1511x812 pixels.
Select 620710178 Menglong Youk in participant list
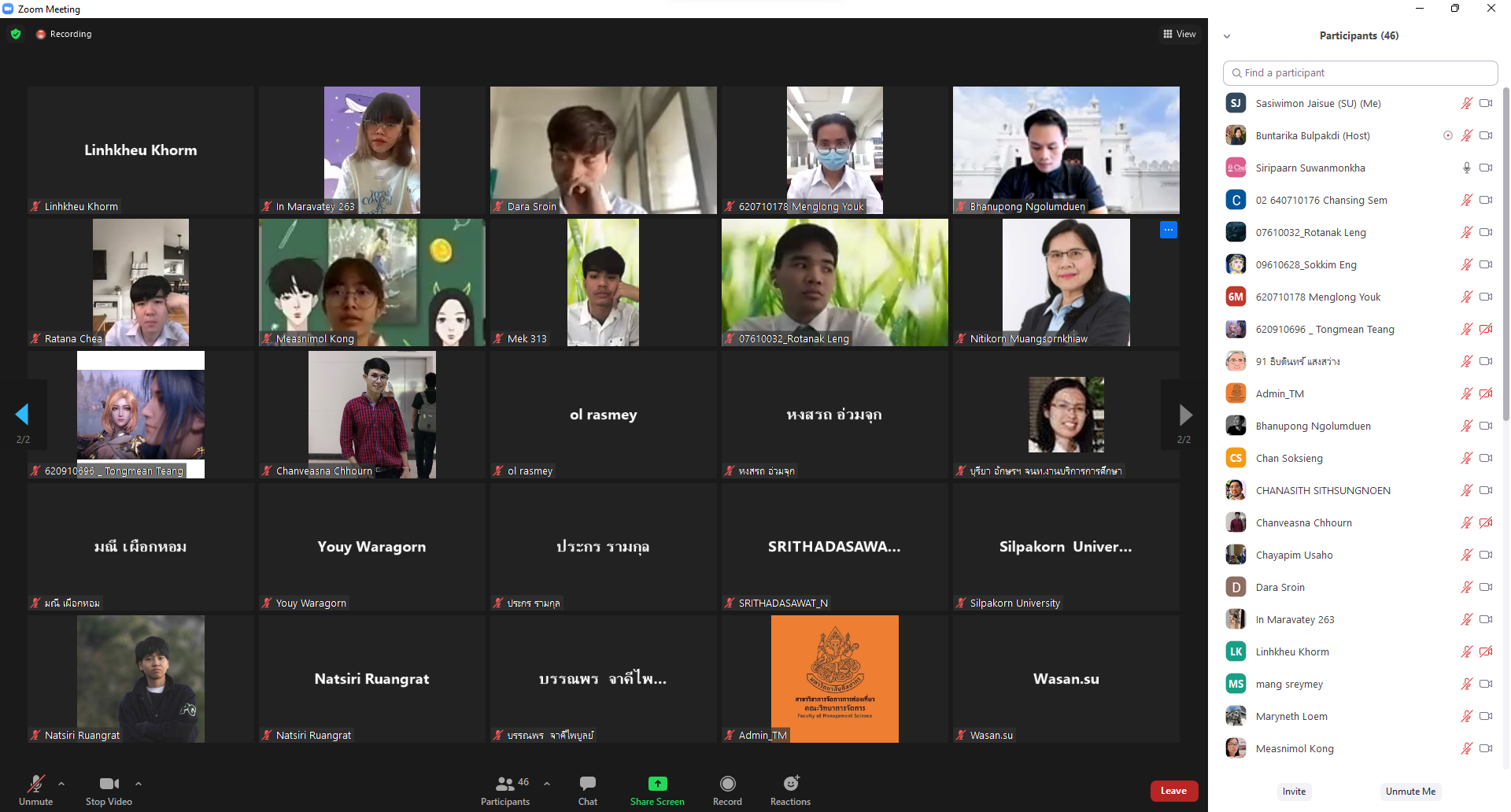tap(1360, 297)
